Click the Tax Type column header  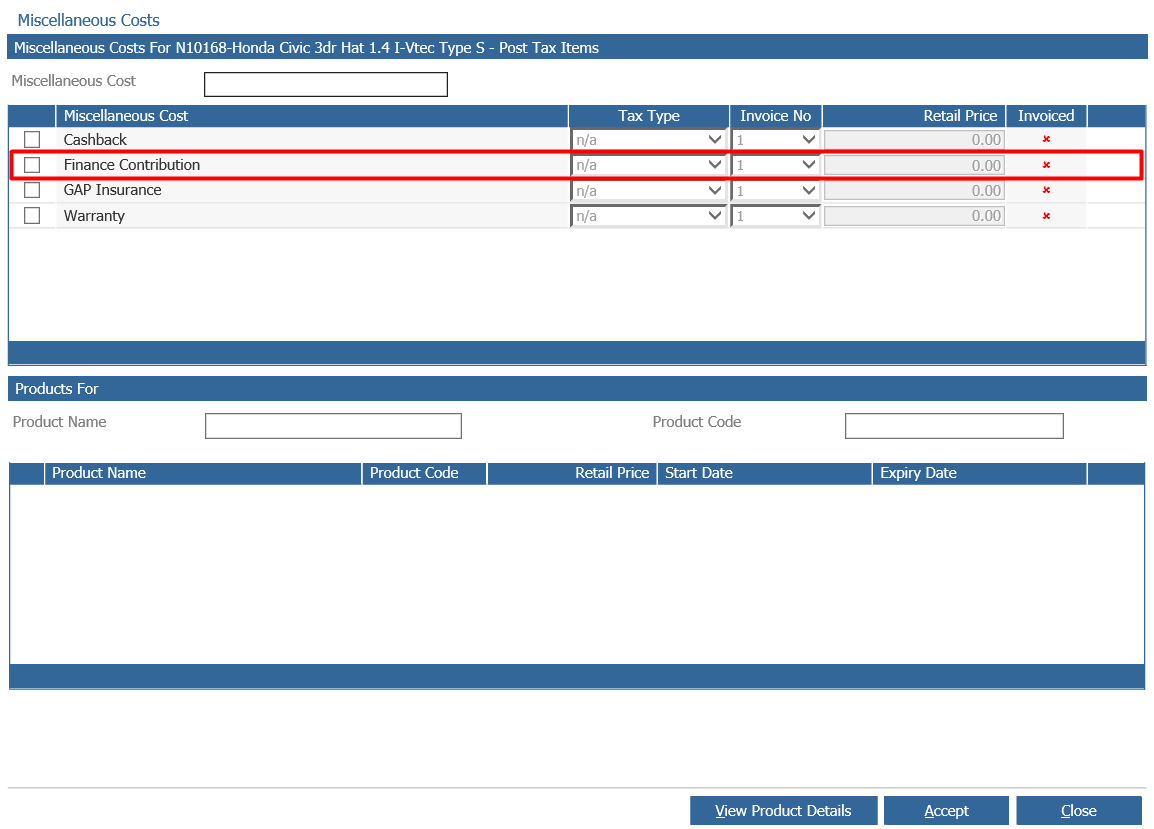click(649, 116)
